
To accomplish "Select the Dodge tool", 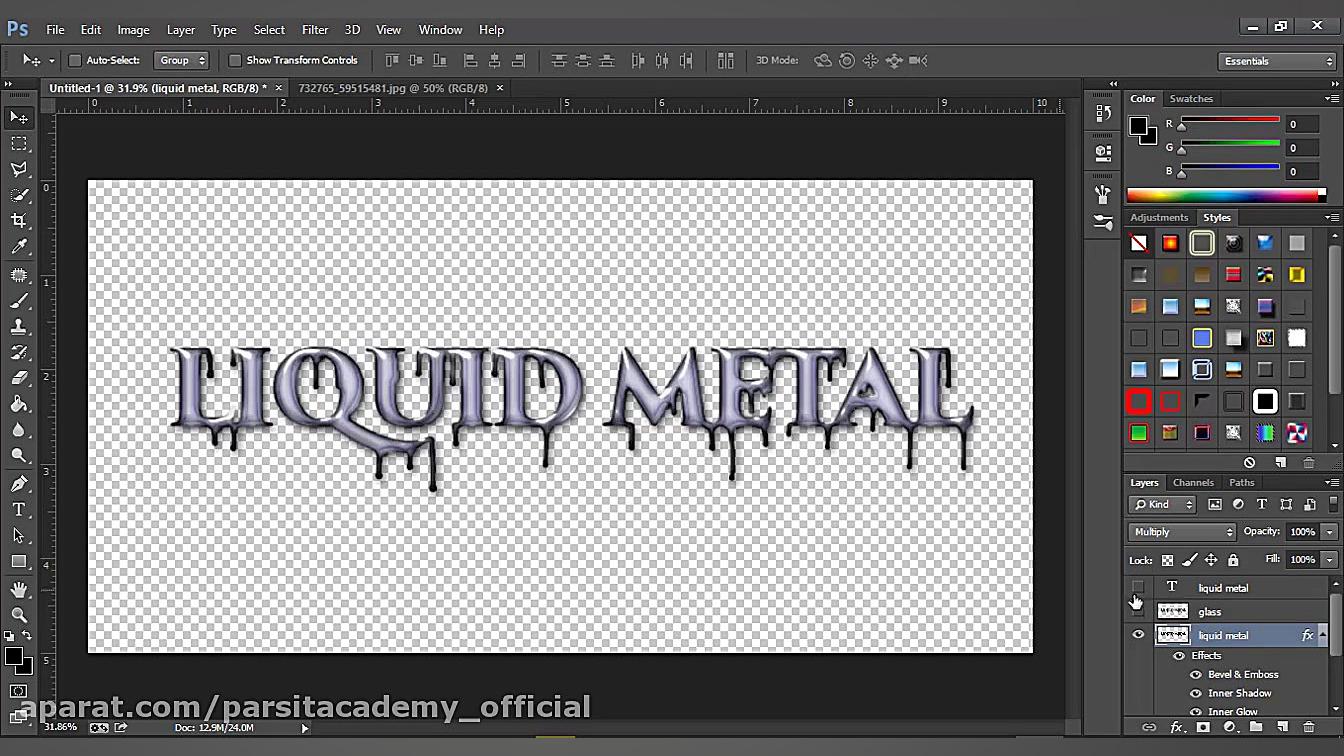I will click(19, 456).
